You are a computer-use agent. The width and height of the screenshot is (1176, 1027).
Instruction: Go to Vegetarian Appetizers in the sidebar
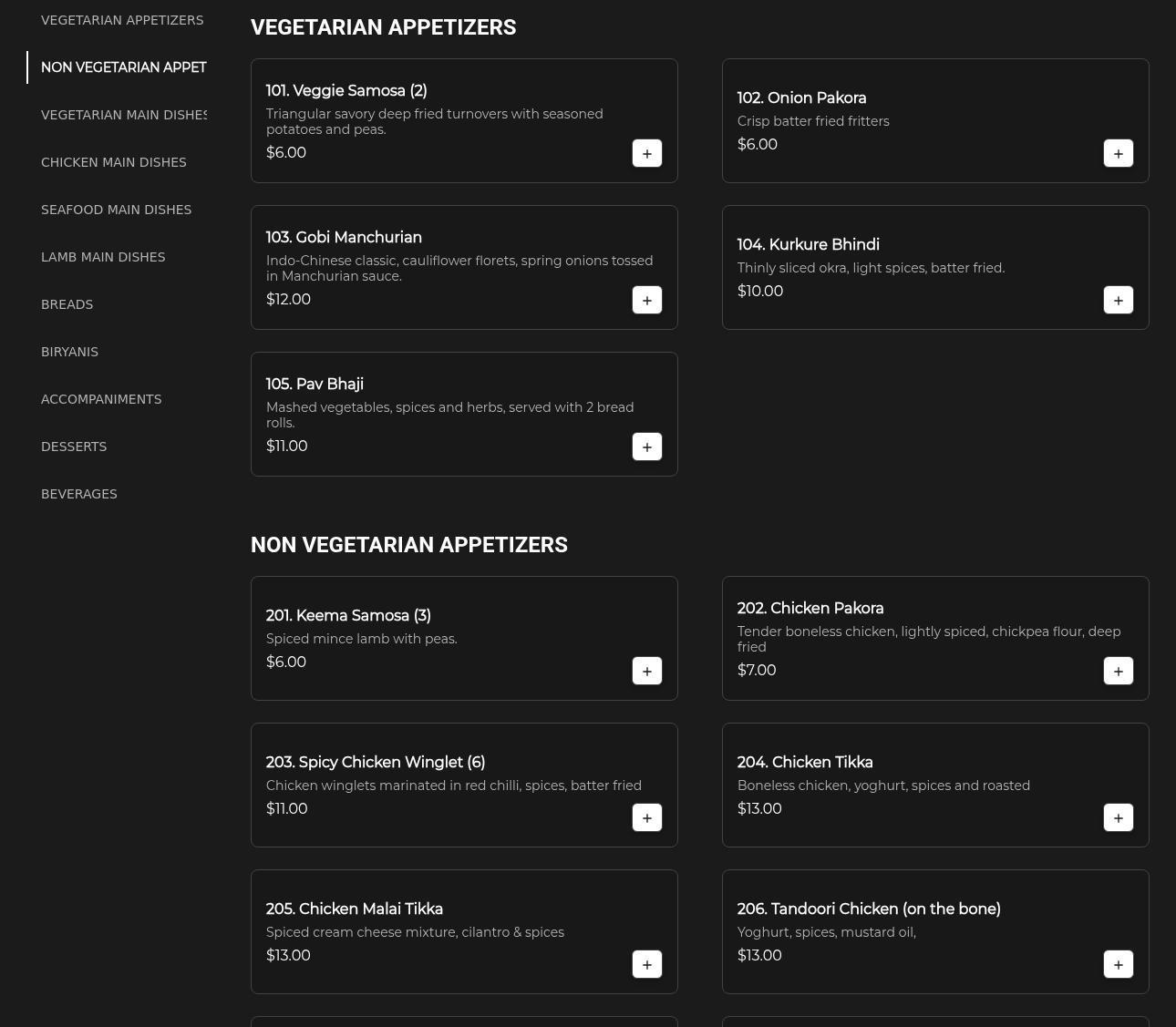point(122,20)
